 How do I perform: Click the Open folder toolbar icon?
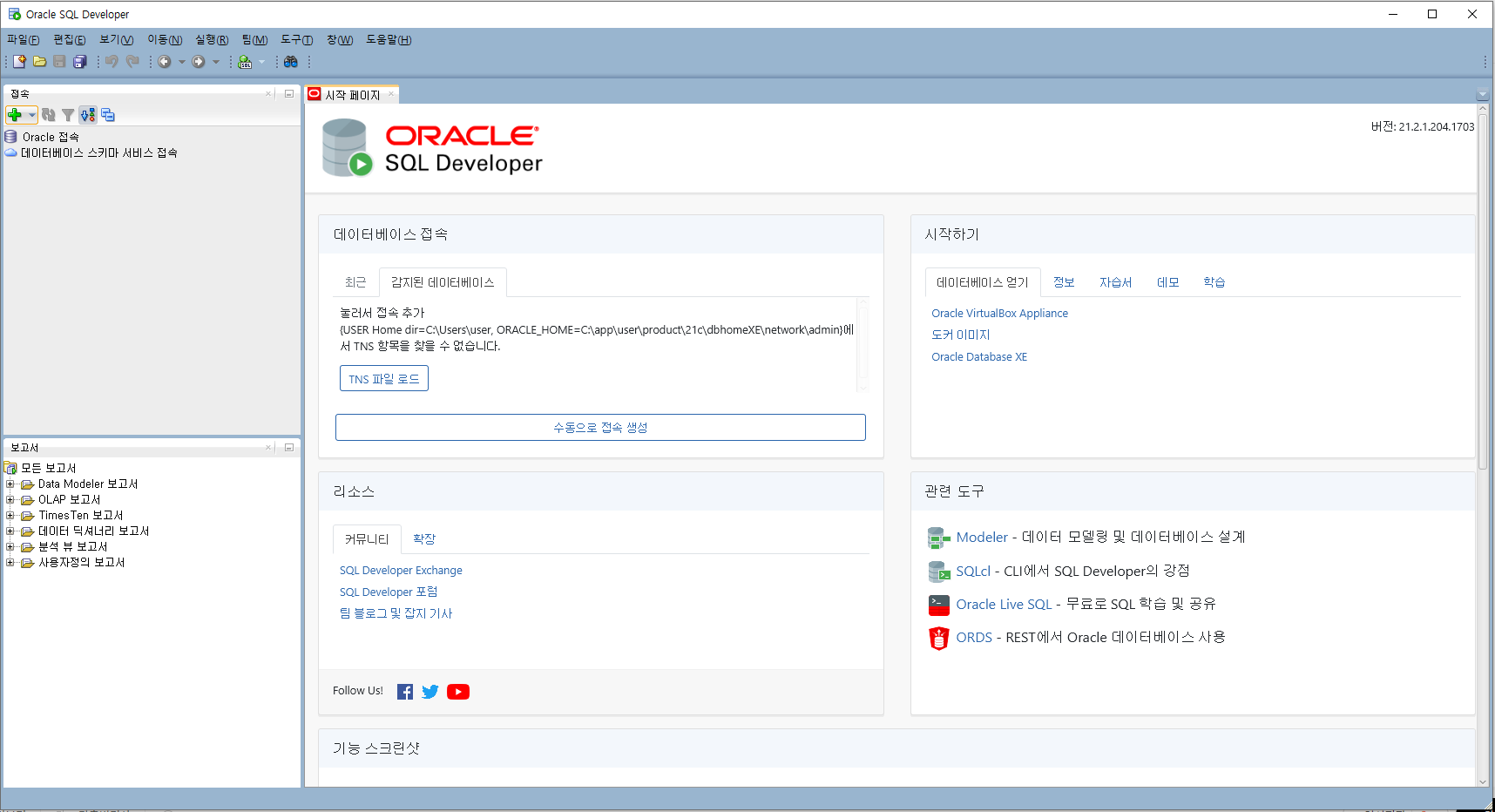39,62
